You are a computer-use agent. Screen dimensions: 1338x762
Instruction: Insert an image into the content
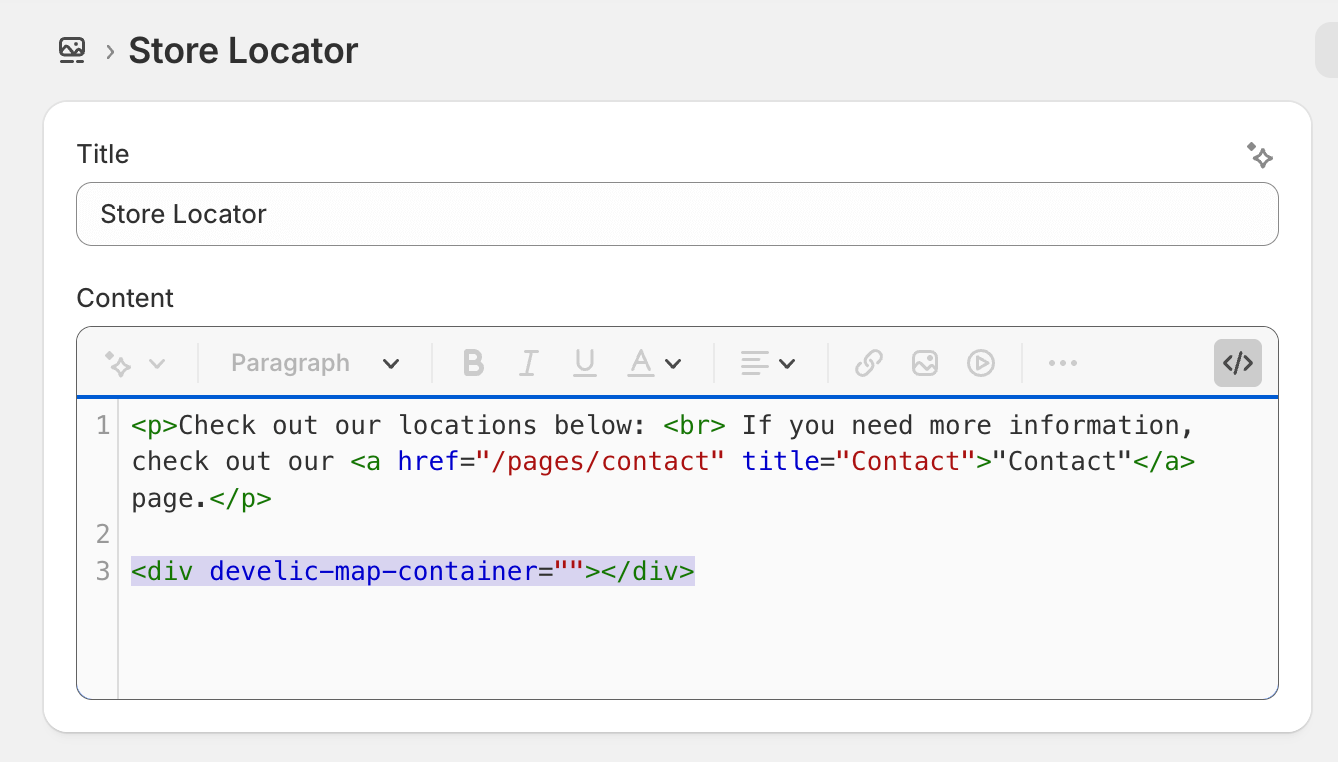925,363
